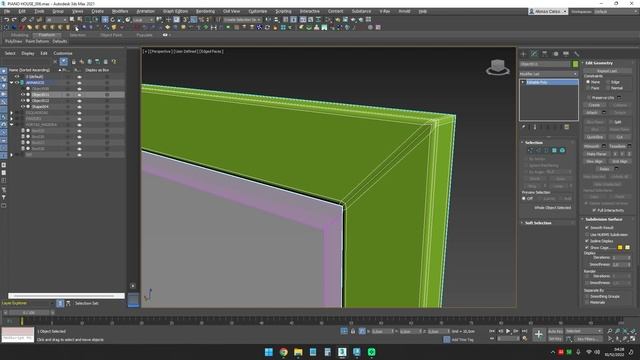Toggle visibility eye for Shape004 row
The height and width of the screenshot is (360, 640).
click(22, 107)
